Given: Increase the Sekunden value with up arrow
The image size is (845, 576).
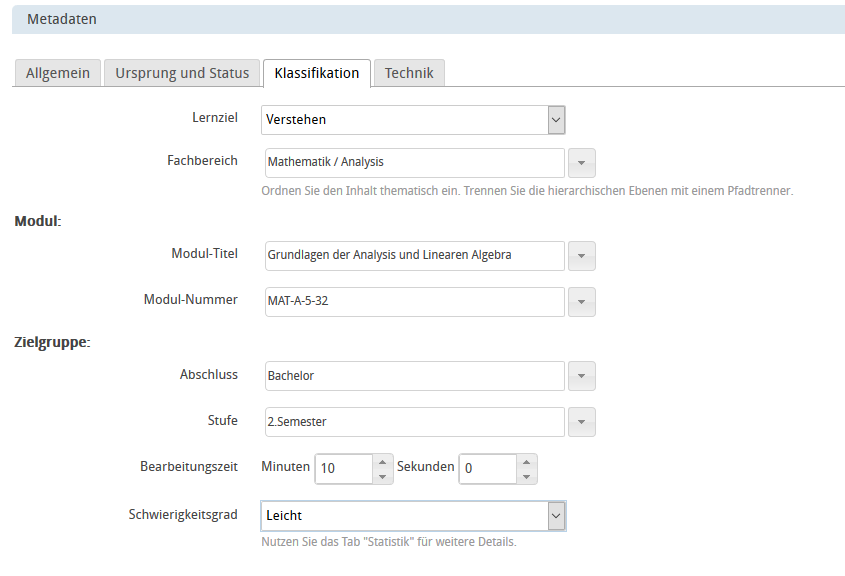Looking at the screenshot, I should 527,461.
